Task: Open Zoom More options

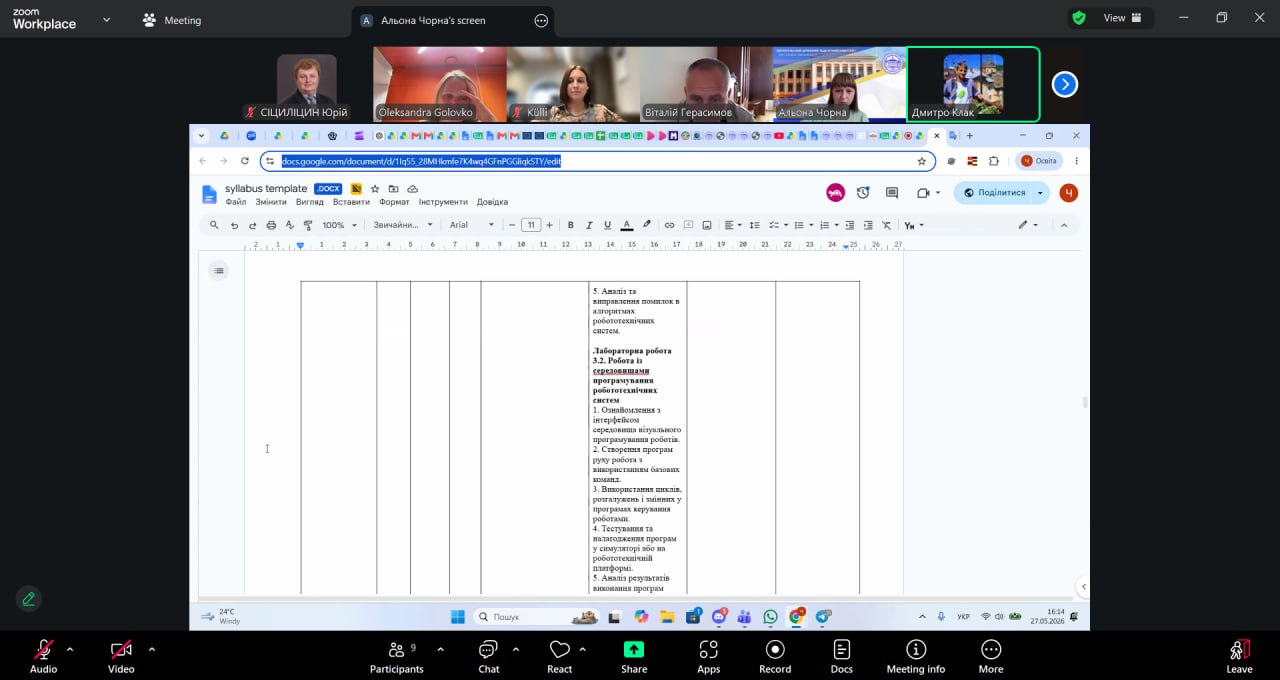Action: (x=991, y=655)
